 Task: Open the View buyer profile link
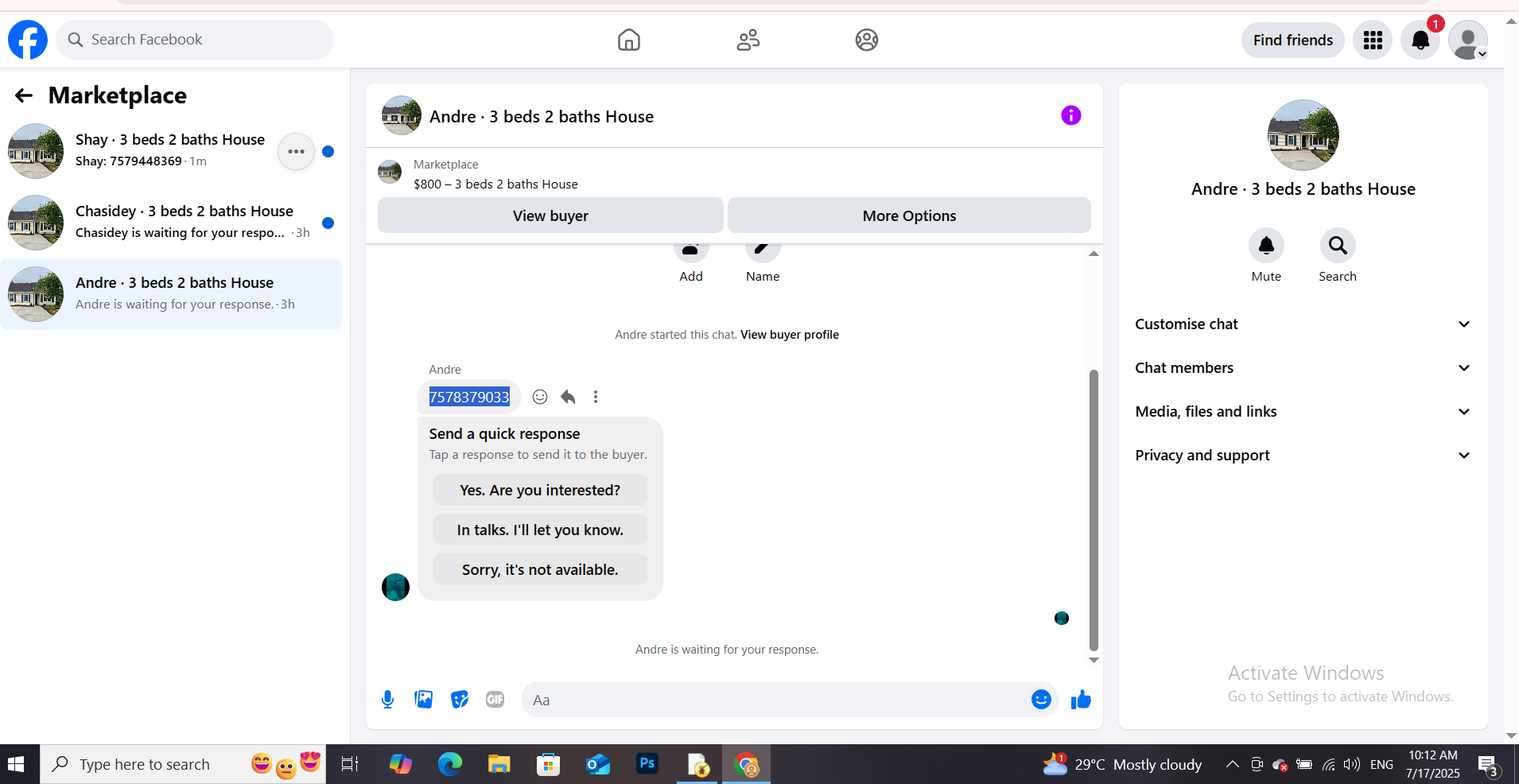pyautogui.click(x=790, y=335)
